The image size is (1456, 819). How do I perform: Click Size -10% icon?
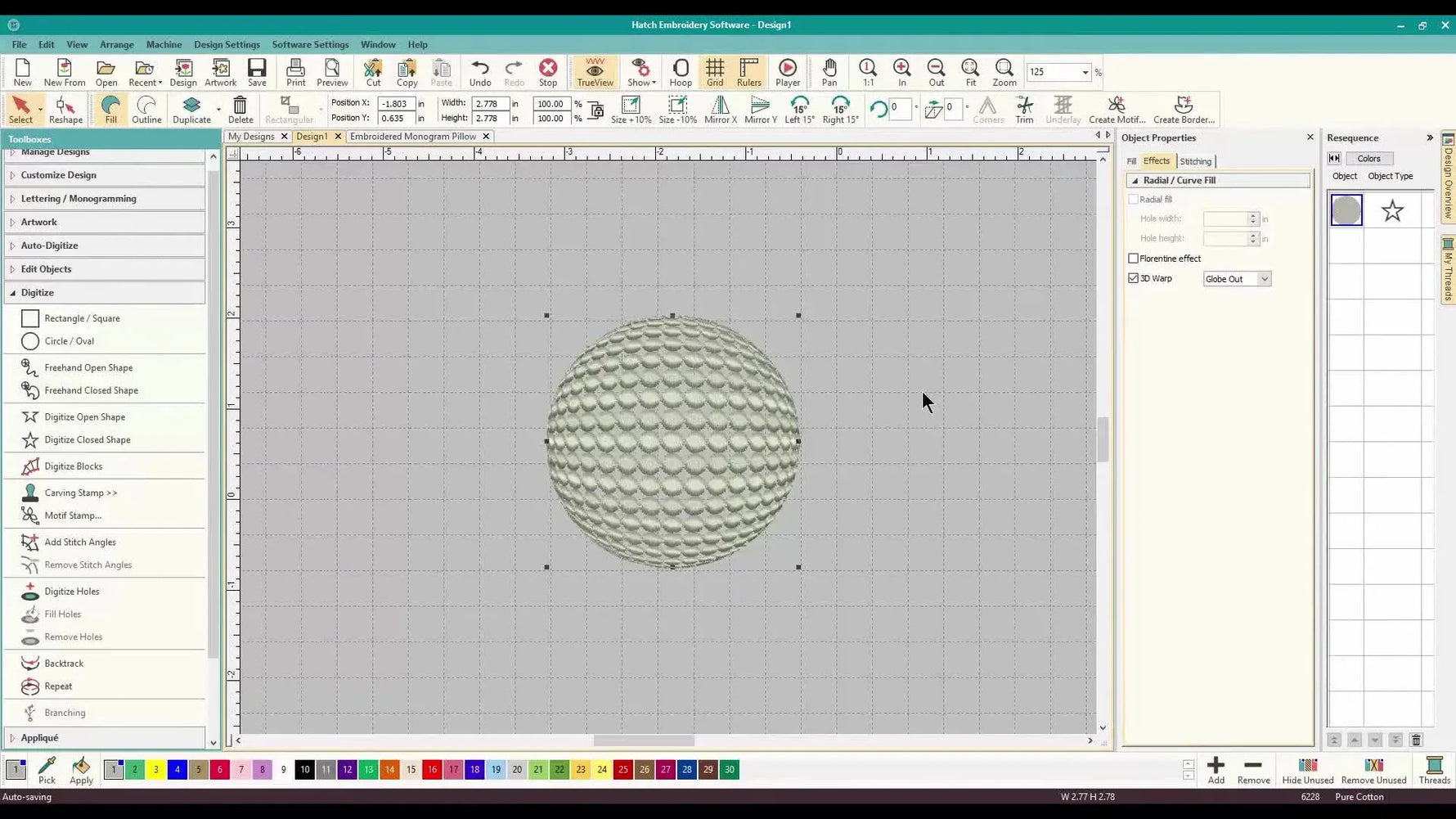pos(677,110)
